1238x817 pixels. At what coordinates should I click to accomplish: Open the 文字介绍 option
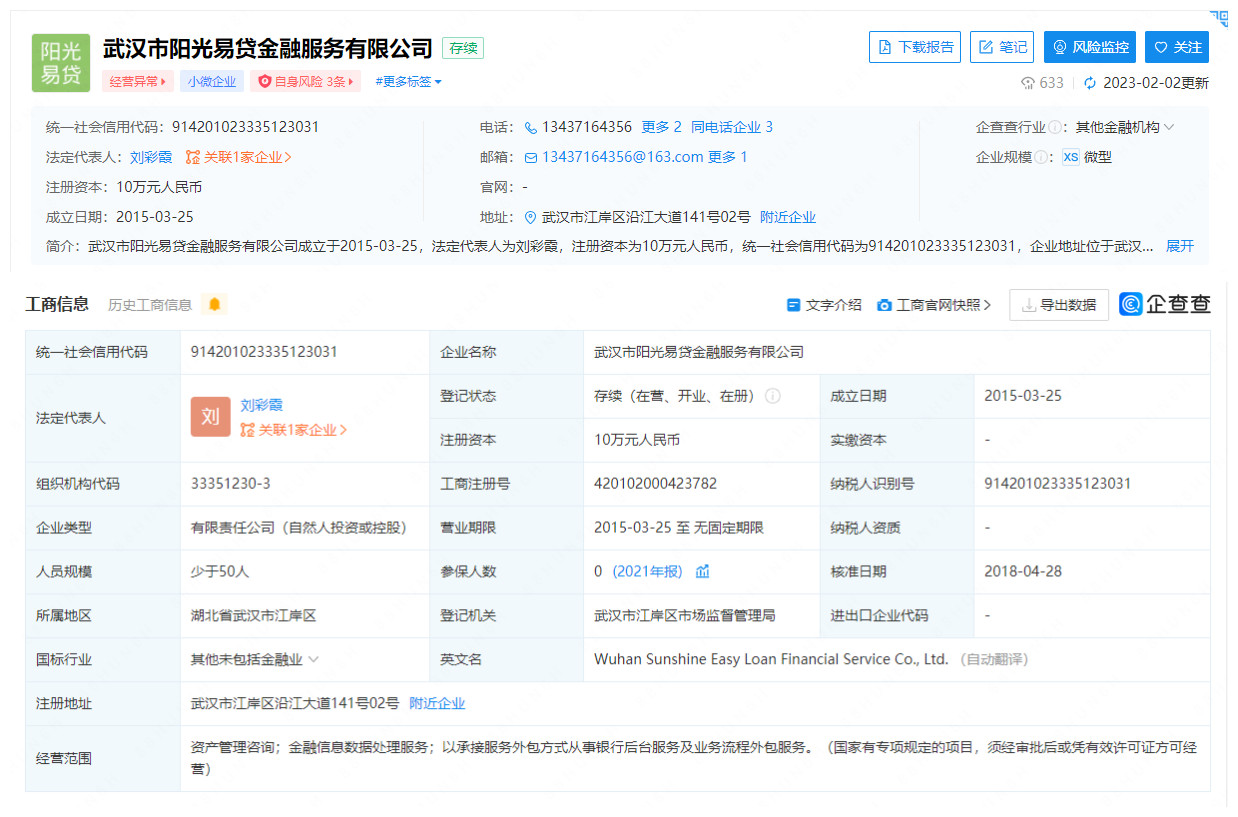824,305
